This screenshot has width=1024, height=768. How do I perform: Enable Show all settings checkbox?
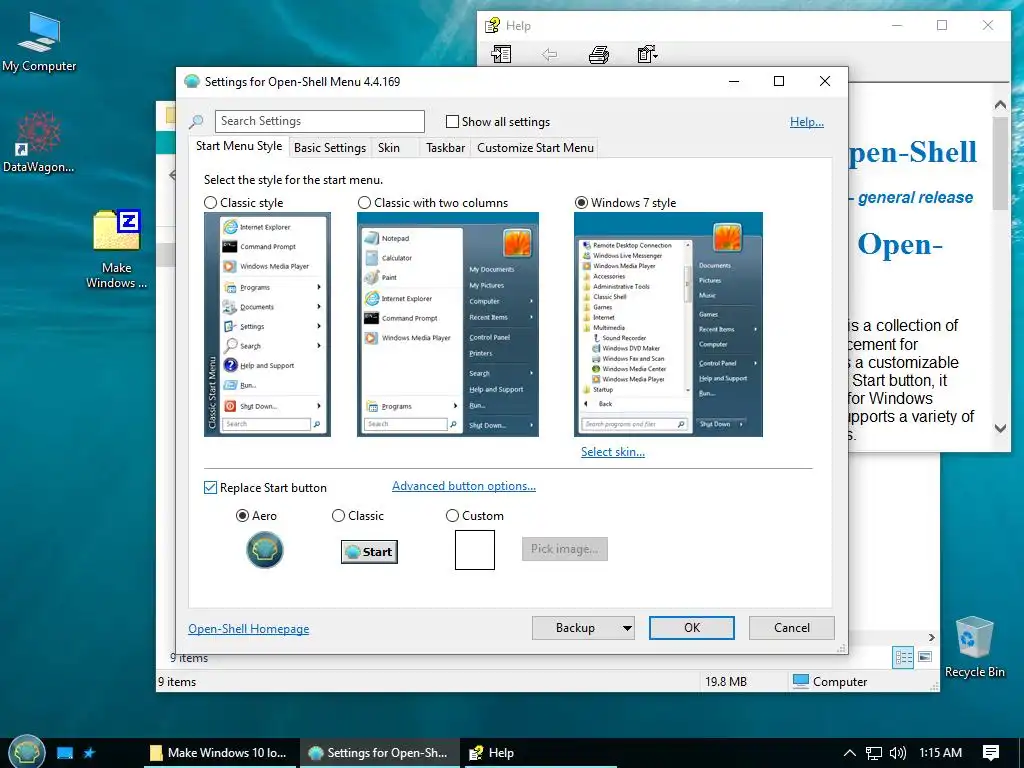(x=452, y=121)
